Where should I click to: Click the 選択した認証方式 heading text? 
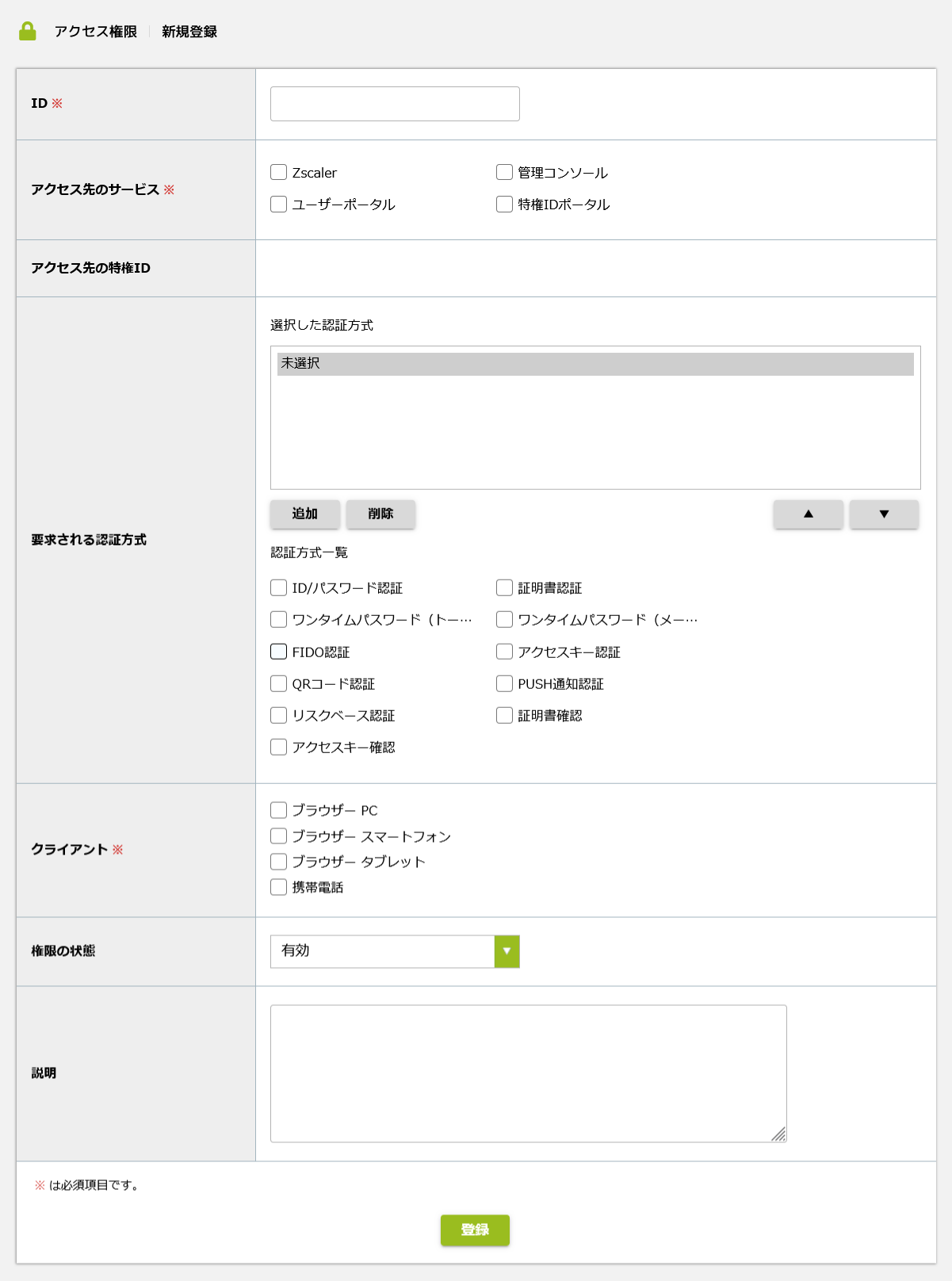tap(322, 325)
